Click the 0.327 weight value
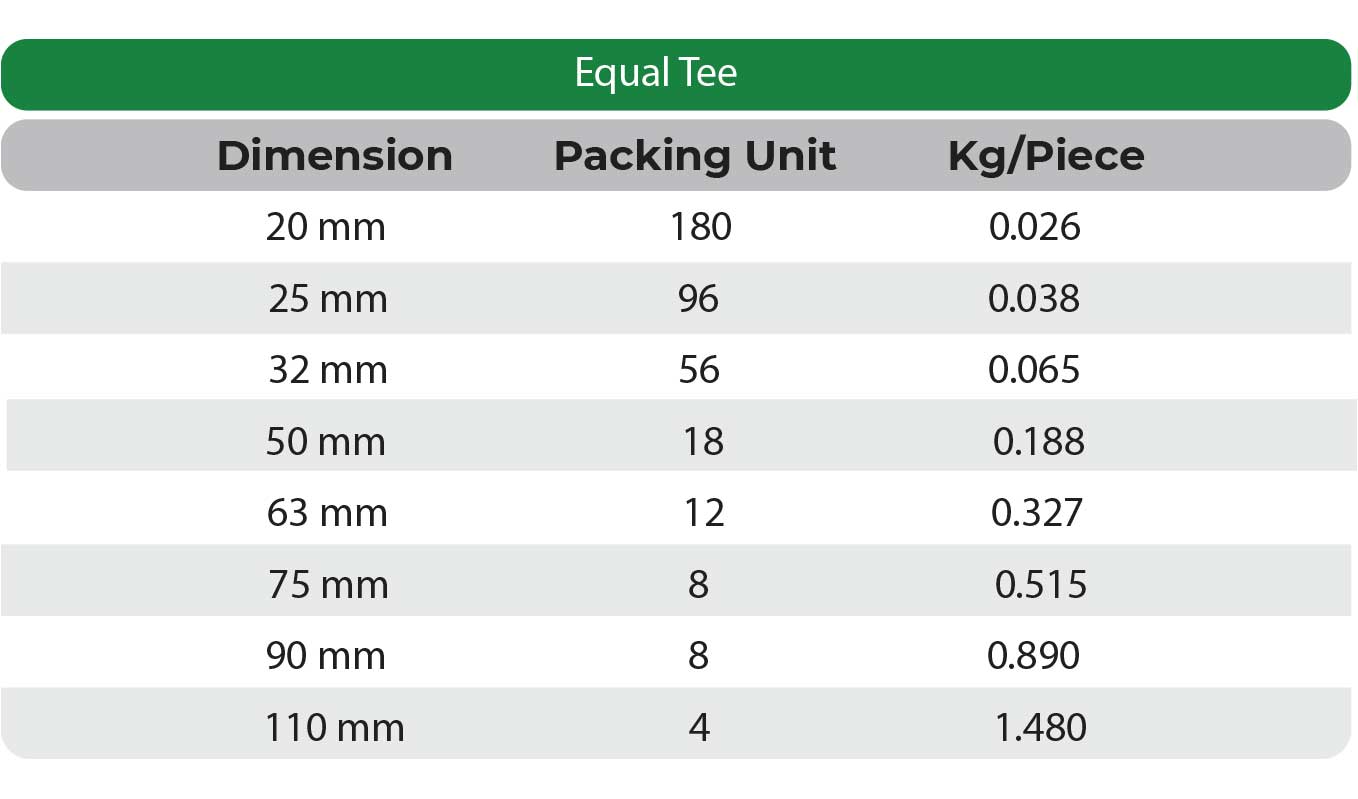 tap(1037, 513)
